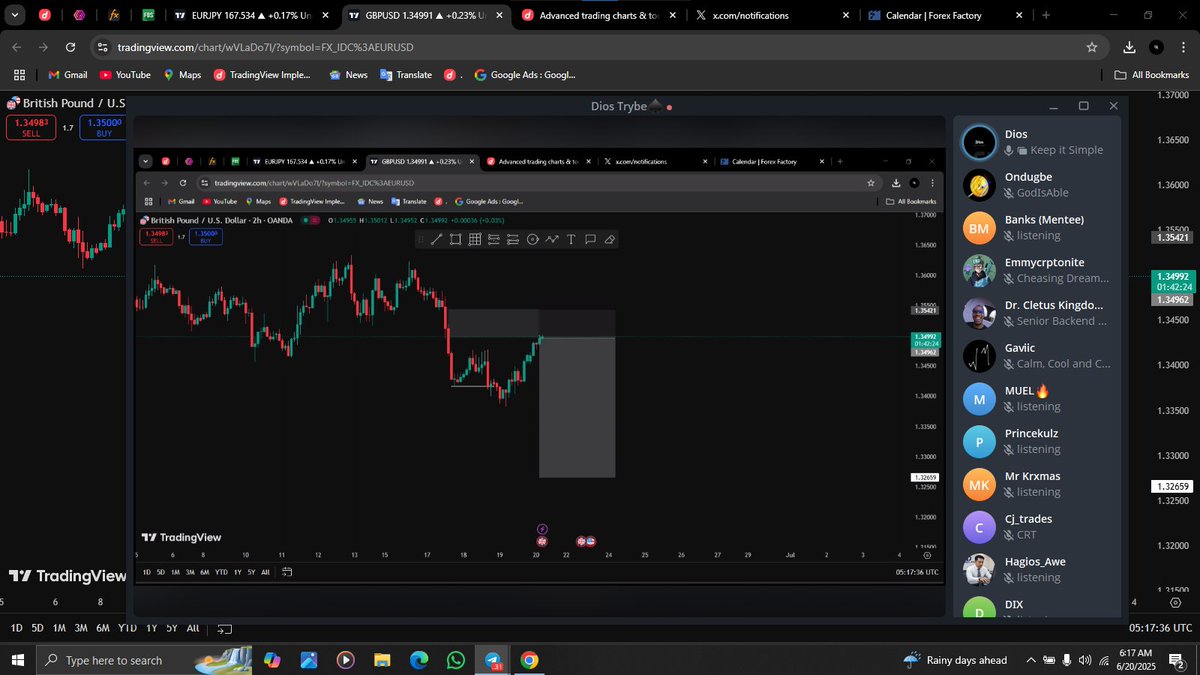Click Chrome's forward arrow
1200x675 pixels.
(43, 47)
